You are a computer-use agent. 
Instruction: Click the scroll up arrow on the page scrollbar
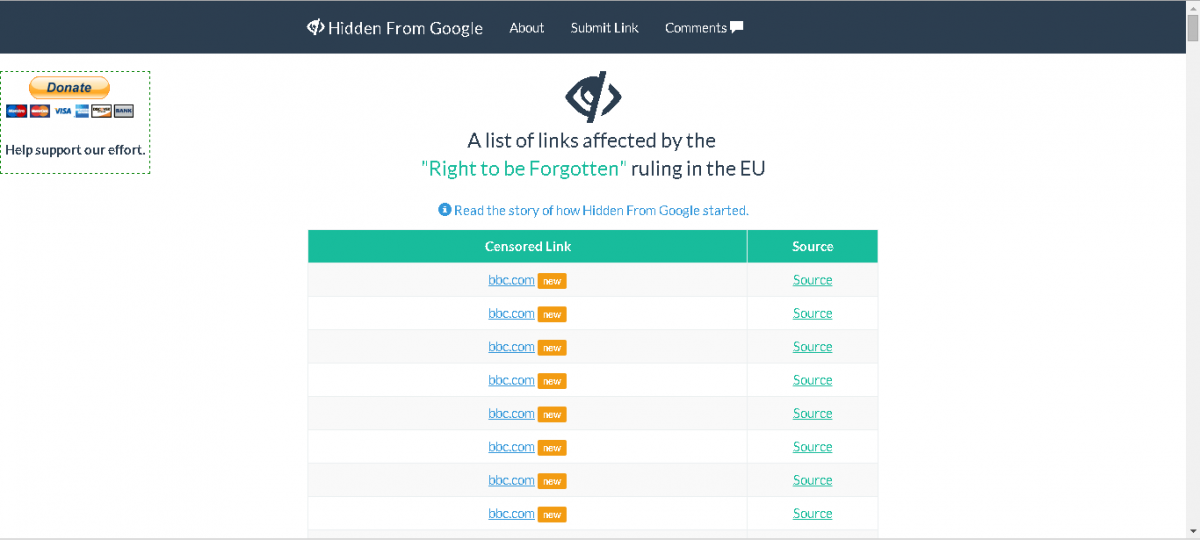pos(1192,8)
